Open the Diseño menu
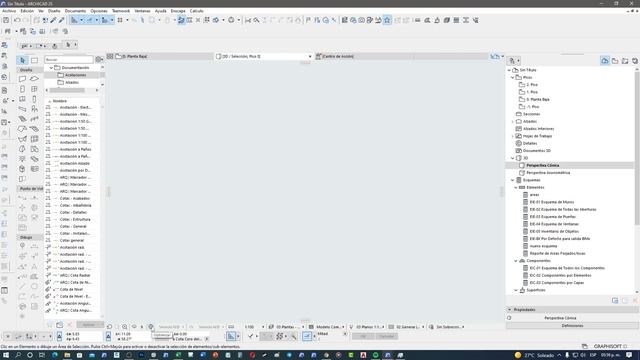This screenshot has height=360, width=640. pos(54,11)
